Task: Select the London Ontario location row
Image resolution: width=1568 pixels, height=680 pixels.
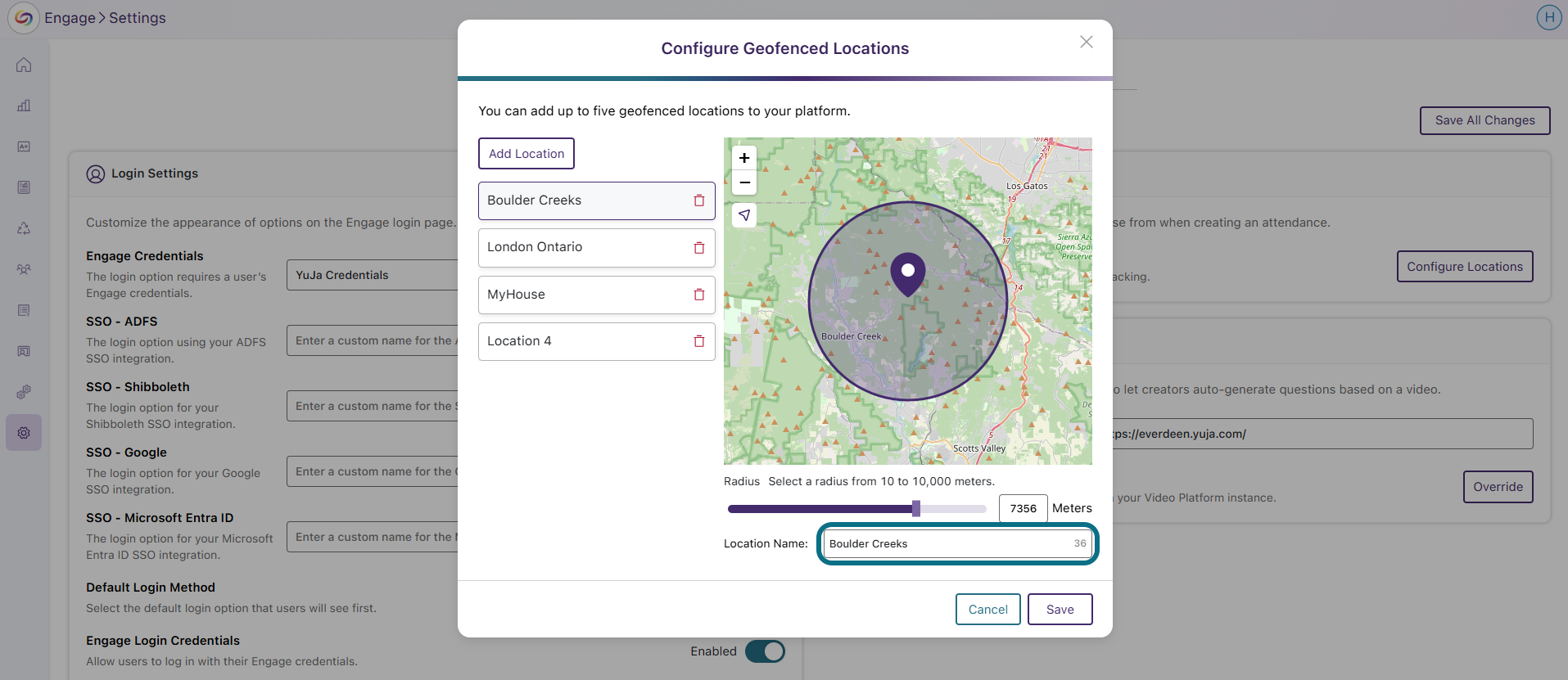Action: (597, 248)
